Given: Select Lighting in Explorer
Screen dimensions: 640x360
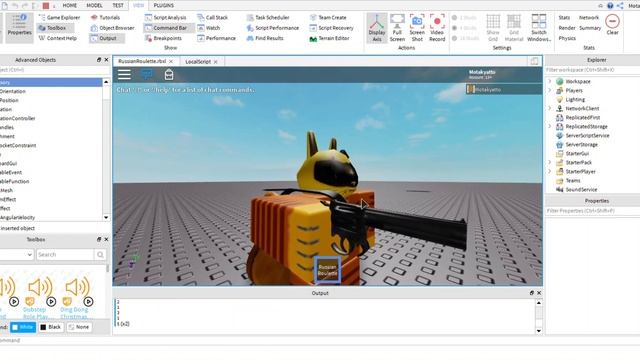Looking at the screenshot, I should coord(575,99).
